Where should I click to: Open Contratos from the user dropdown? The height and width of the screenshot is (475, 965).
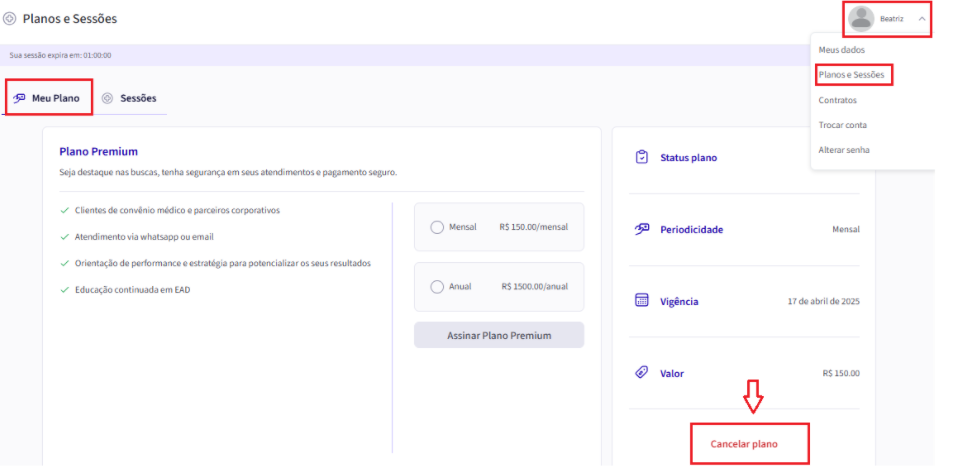click(837, 100)
